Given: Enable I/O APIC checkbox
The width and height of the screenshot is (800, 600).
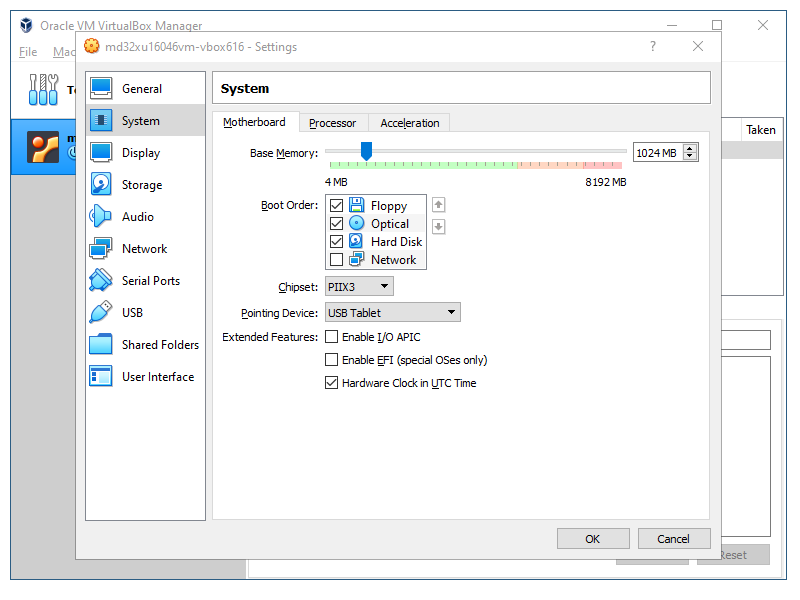Looking at the screenshot, I should [332, 337].
